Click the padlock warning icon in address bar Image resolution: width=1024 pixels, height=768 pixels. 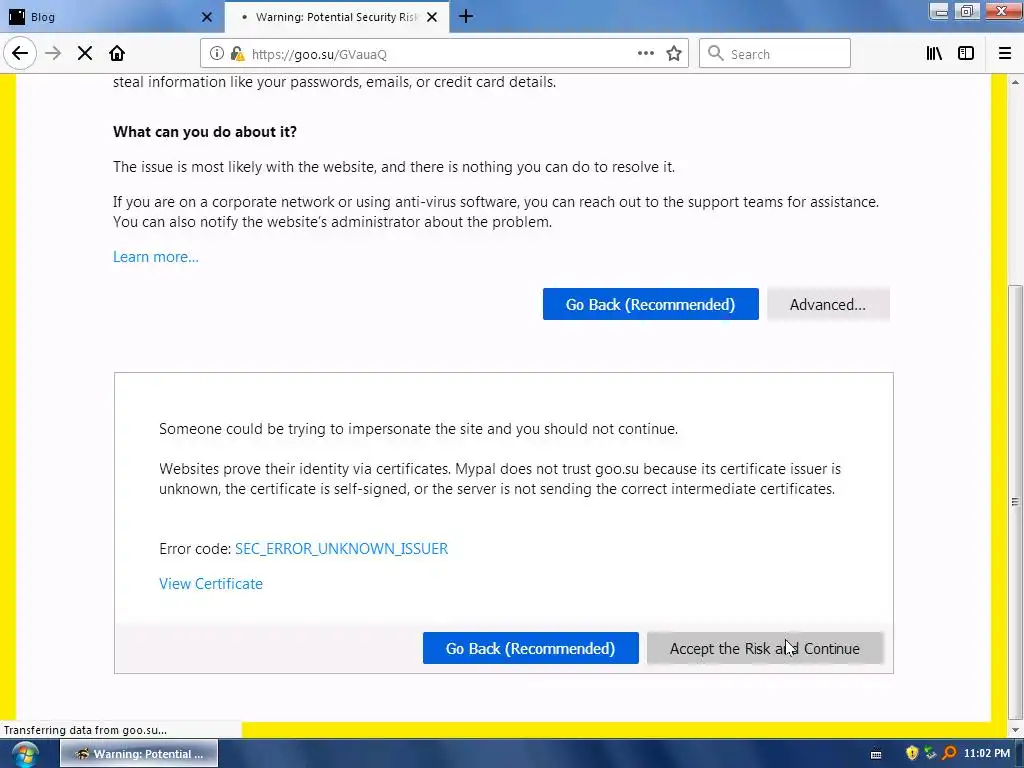[x=237, y=54]
